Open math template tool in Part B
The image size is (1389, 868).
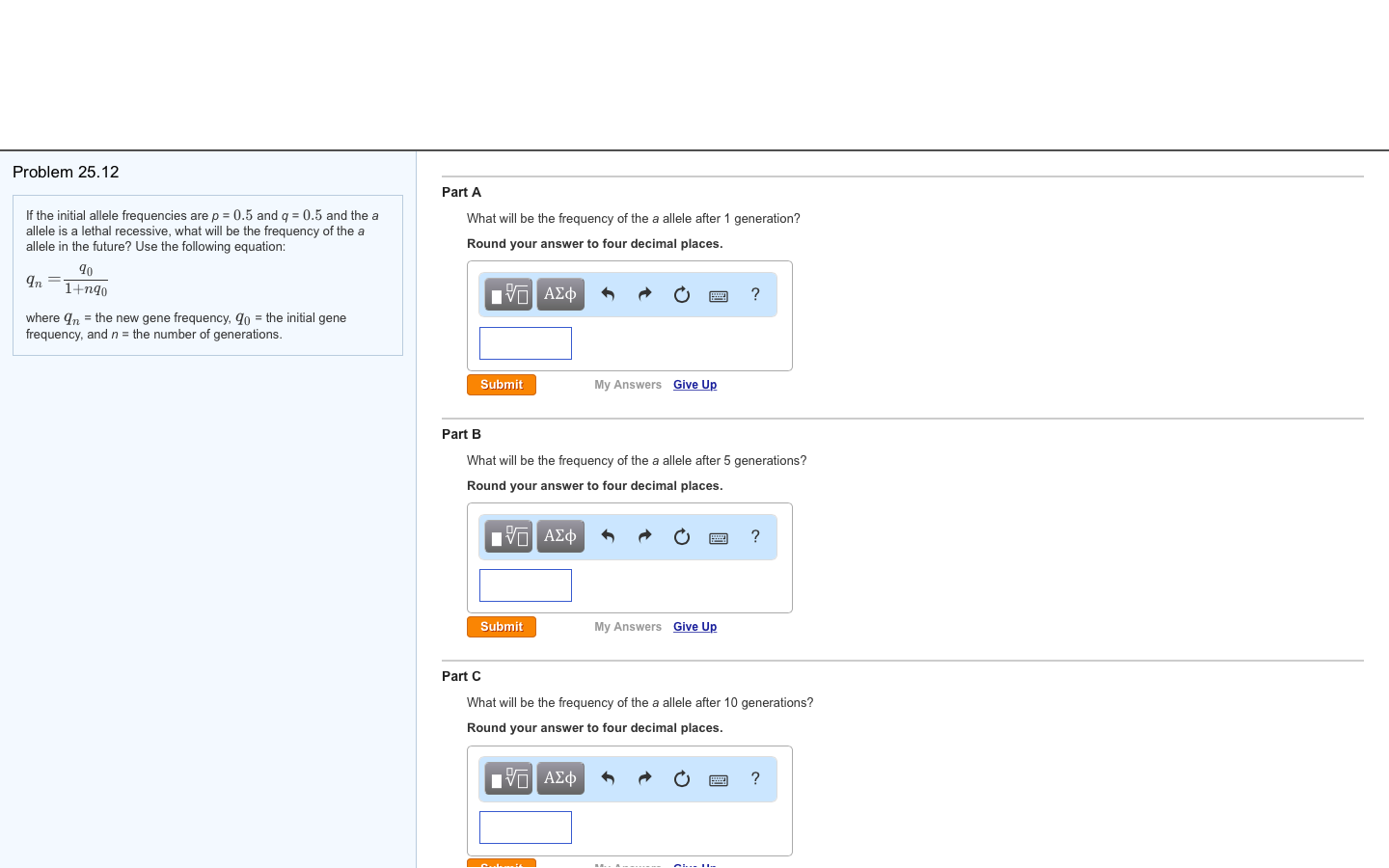click(x=508, y=536)
